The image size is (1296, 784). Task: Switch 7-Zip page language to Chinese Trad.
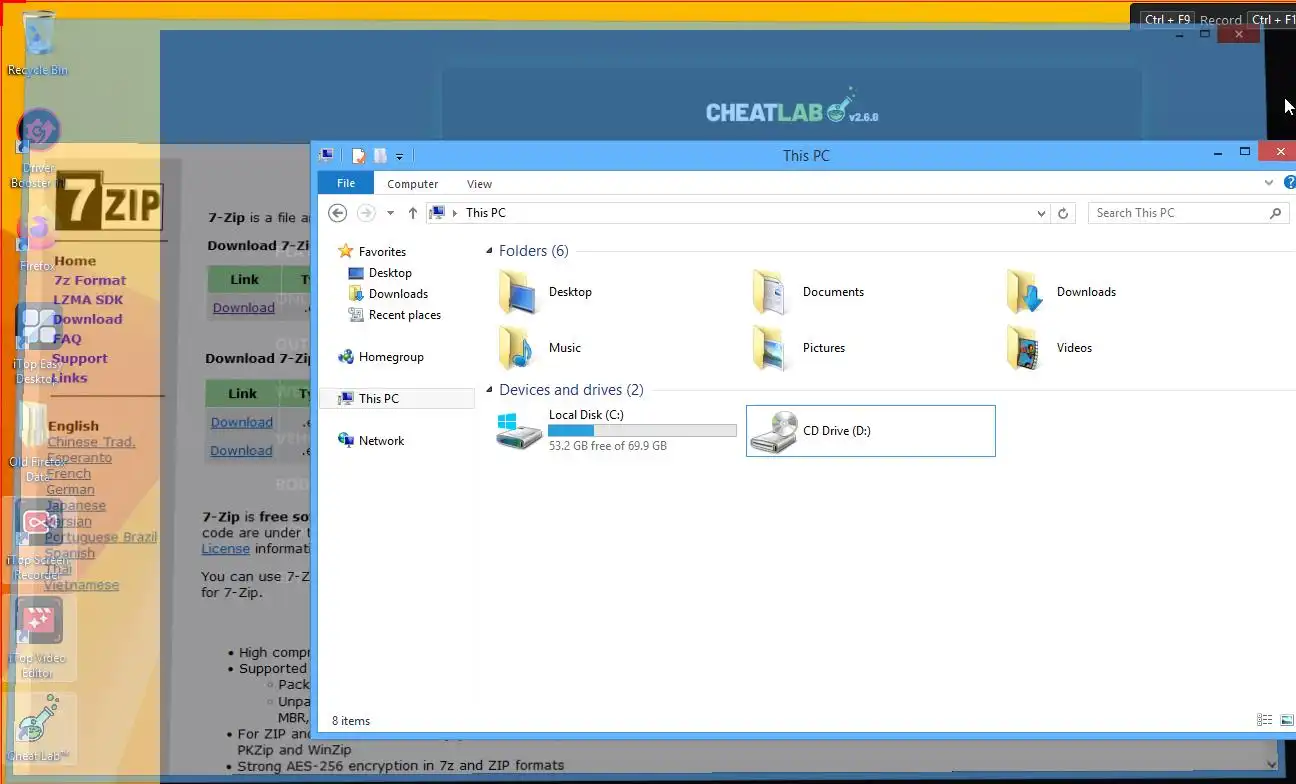coord(91,442)
